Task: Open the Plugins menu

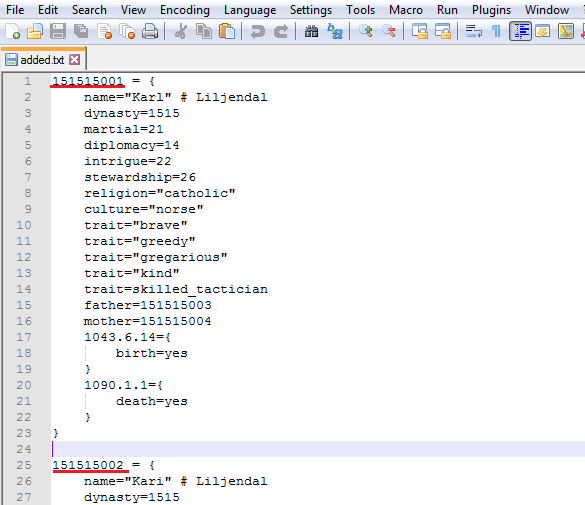Action: click(x=491, y=10)
